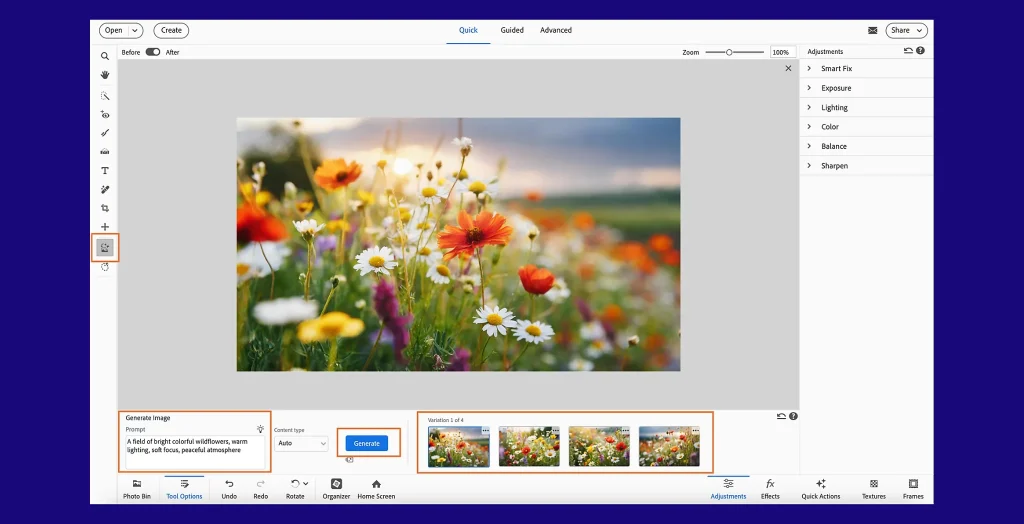Reset tool via Generate Image options reset arrow
Image resolution: width=1024 pixels, height=524 pixels.
781,416
